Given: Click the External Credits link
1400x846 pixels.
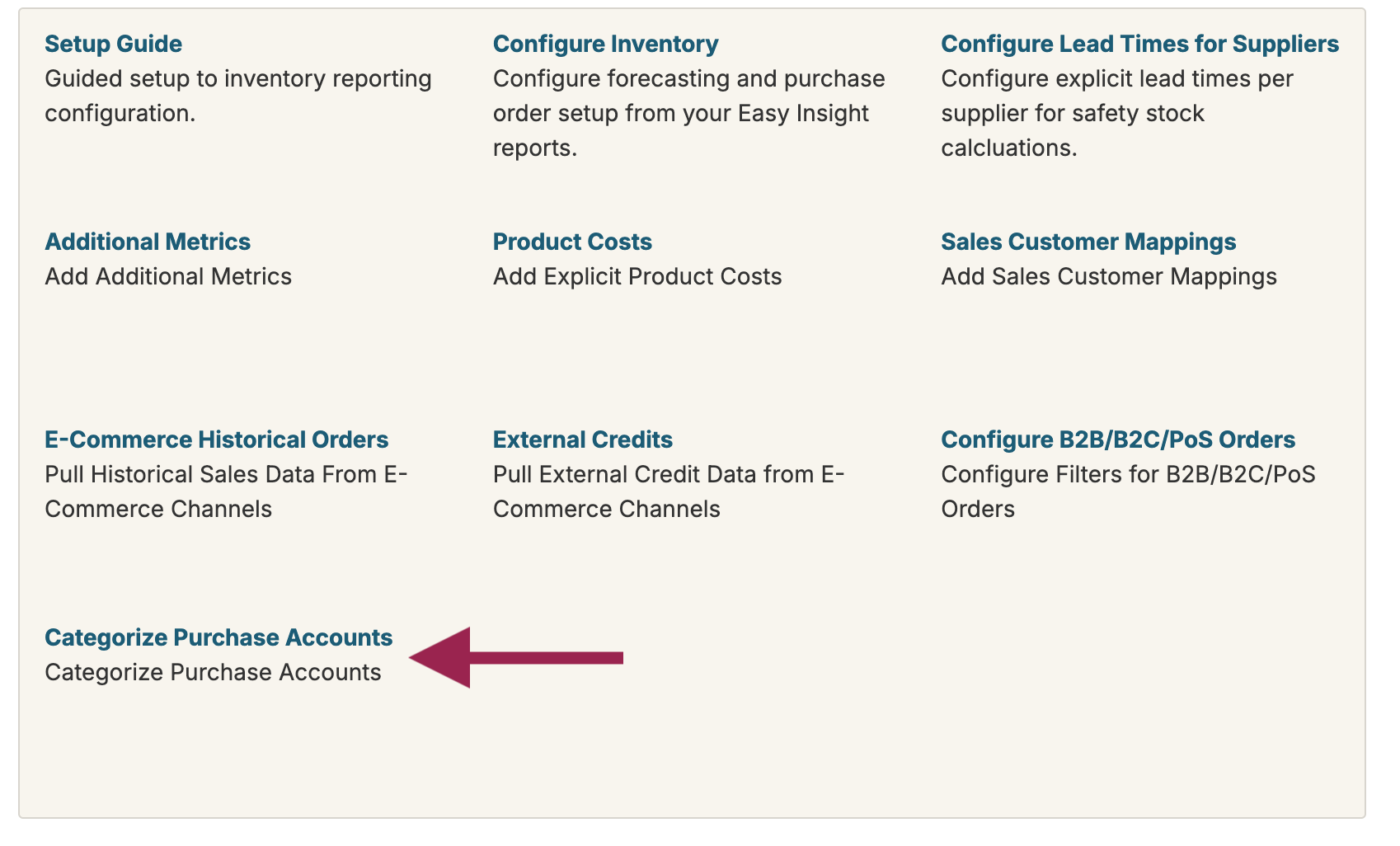Looking at the screenshot, I should [x=582, y=439].
